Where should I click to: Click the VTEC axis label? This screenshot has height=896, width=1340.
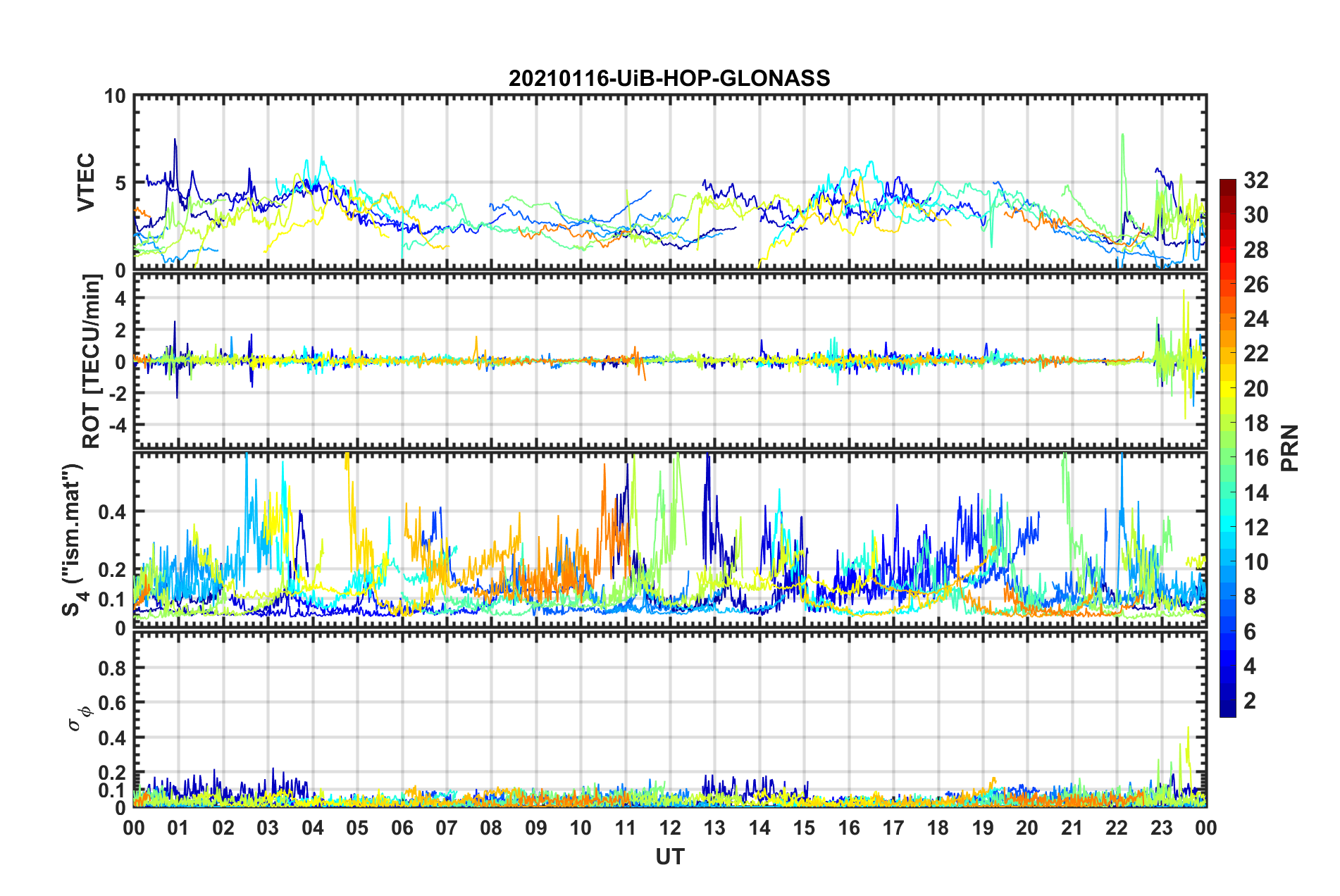[85, 182]
